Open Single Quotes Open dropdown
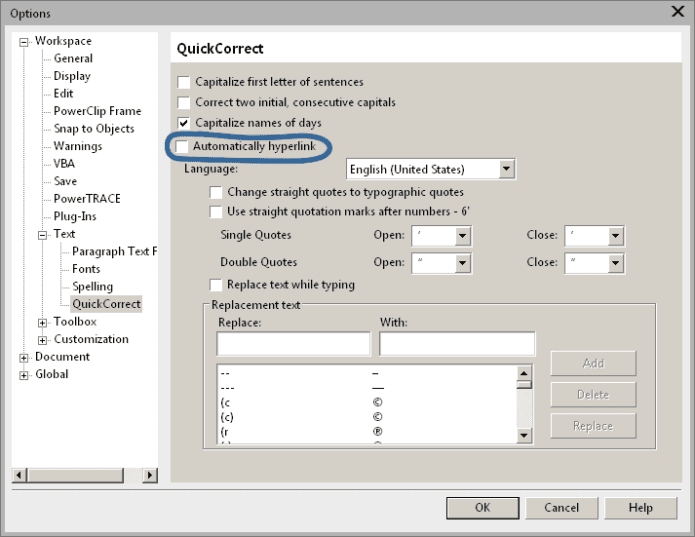 pos(462,235)
